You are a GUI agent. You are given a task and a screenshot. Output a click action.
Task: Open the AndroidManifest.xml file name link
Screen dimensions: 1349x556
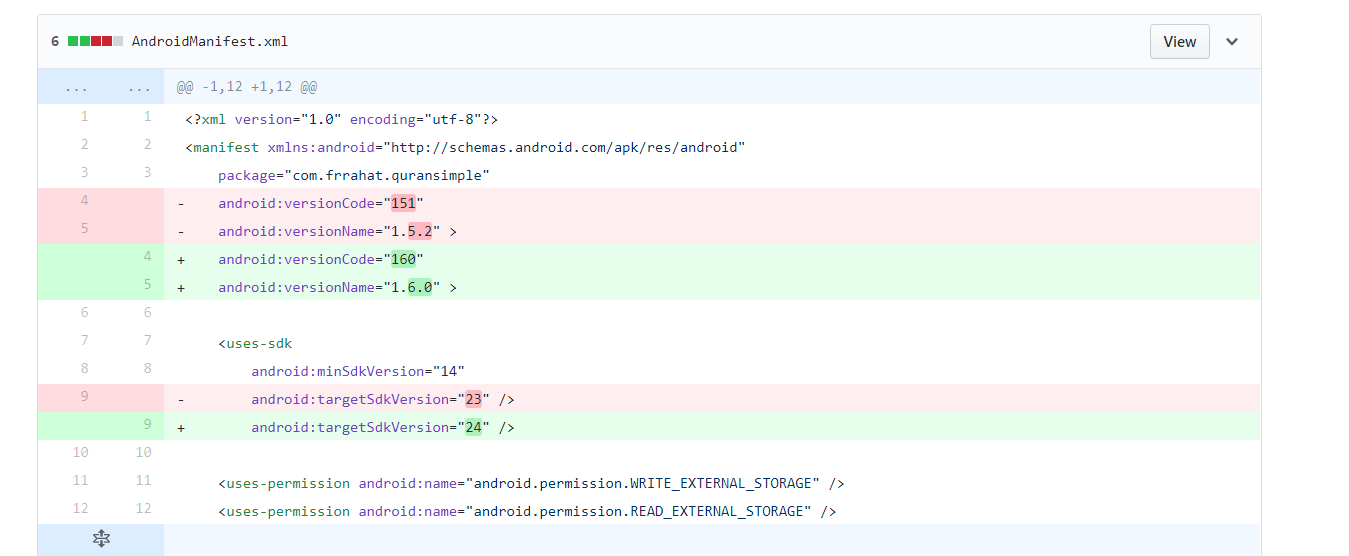click(210, 42)
